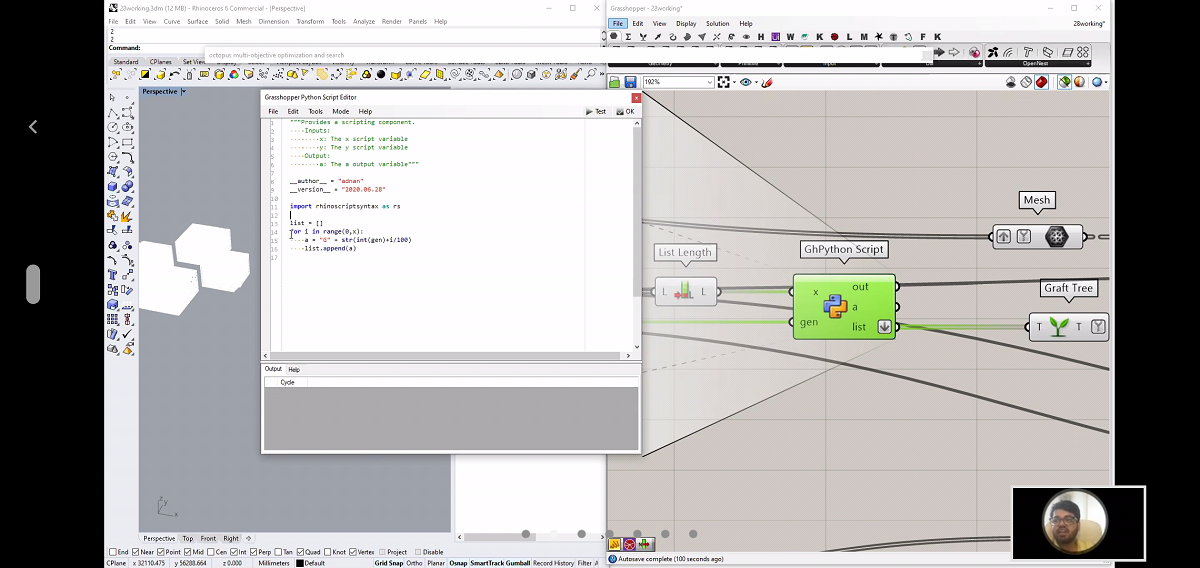Open the Solution menu in Grasshopper
The image size is (1200, 568).
pos(717,23)
